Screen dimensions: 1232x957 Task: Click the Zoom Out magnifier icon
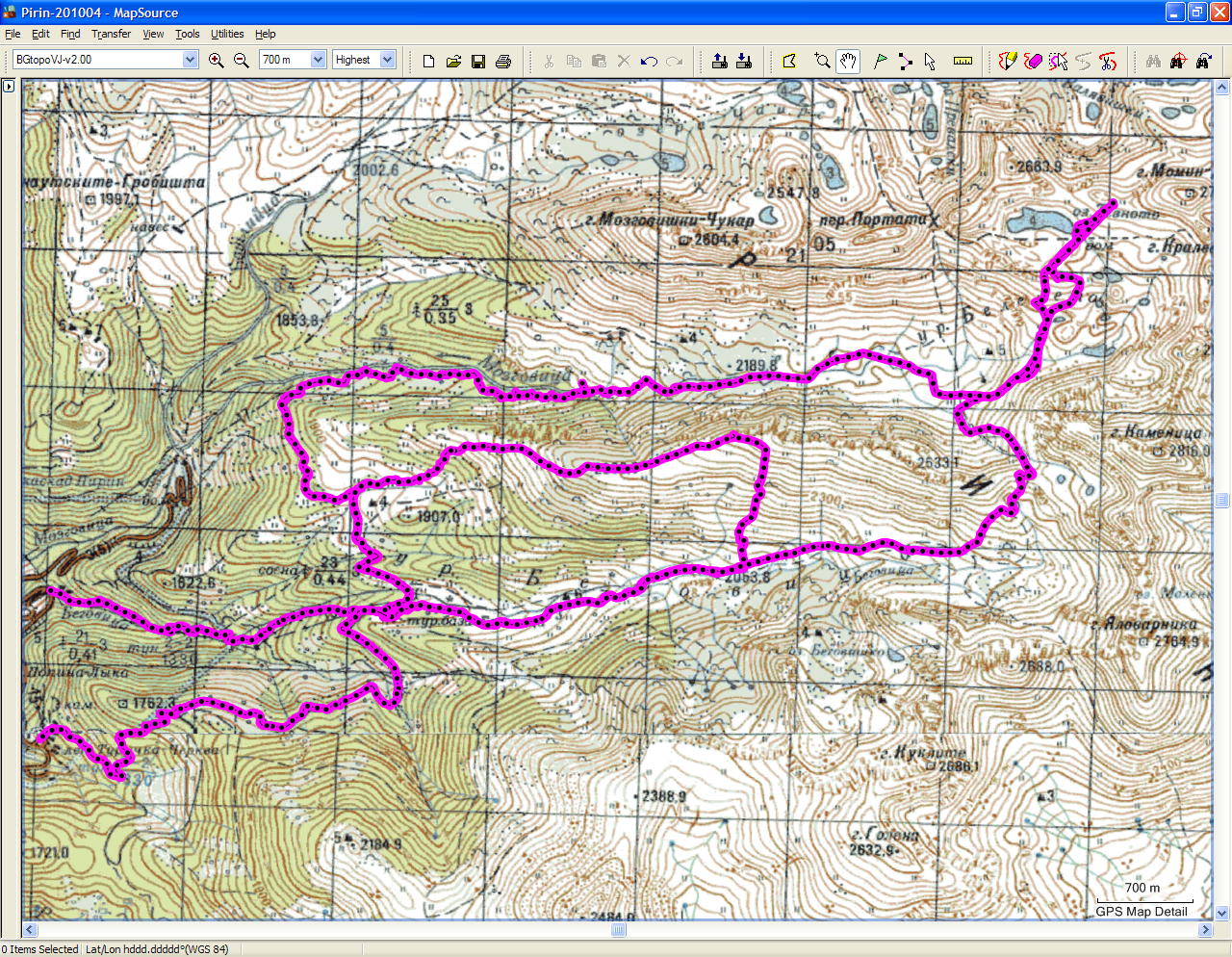242,60
